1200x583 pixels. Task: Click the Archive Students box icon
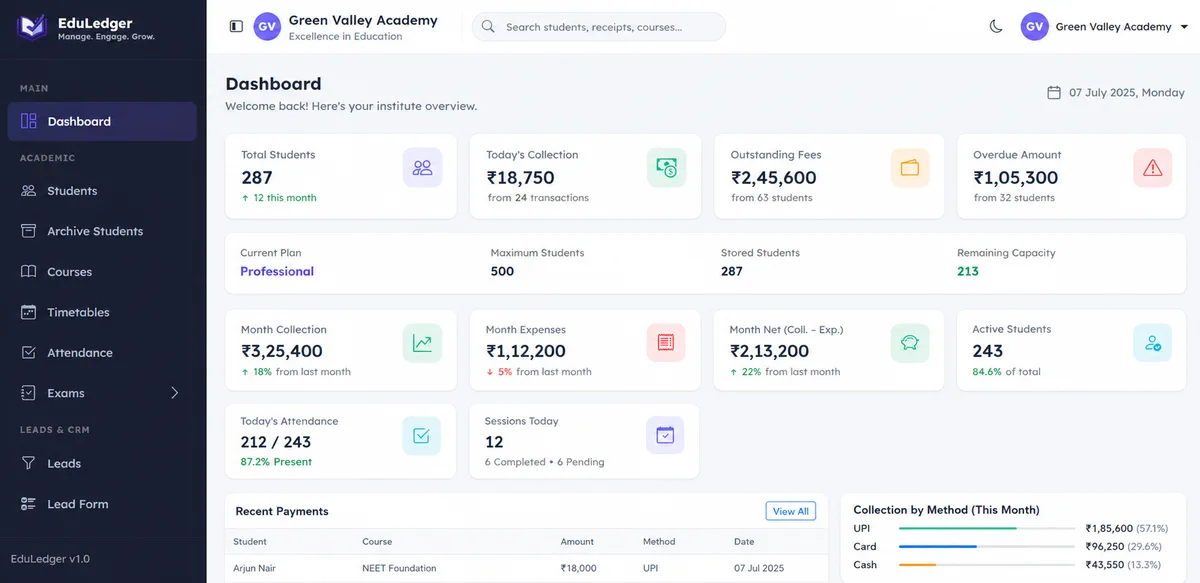[28, 231]
